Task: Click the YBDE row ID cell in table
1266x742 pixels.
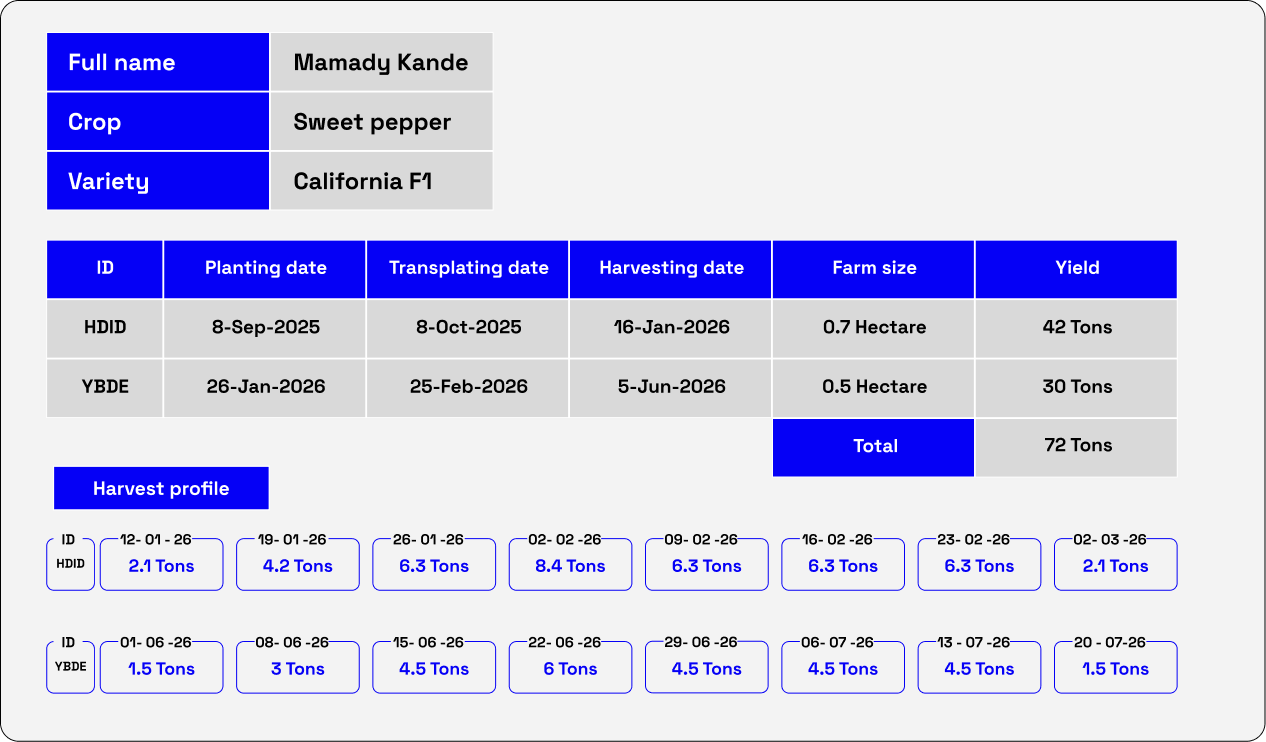Action: coord(105,387)
